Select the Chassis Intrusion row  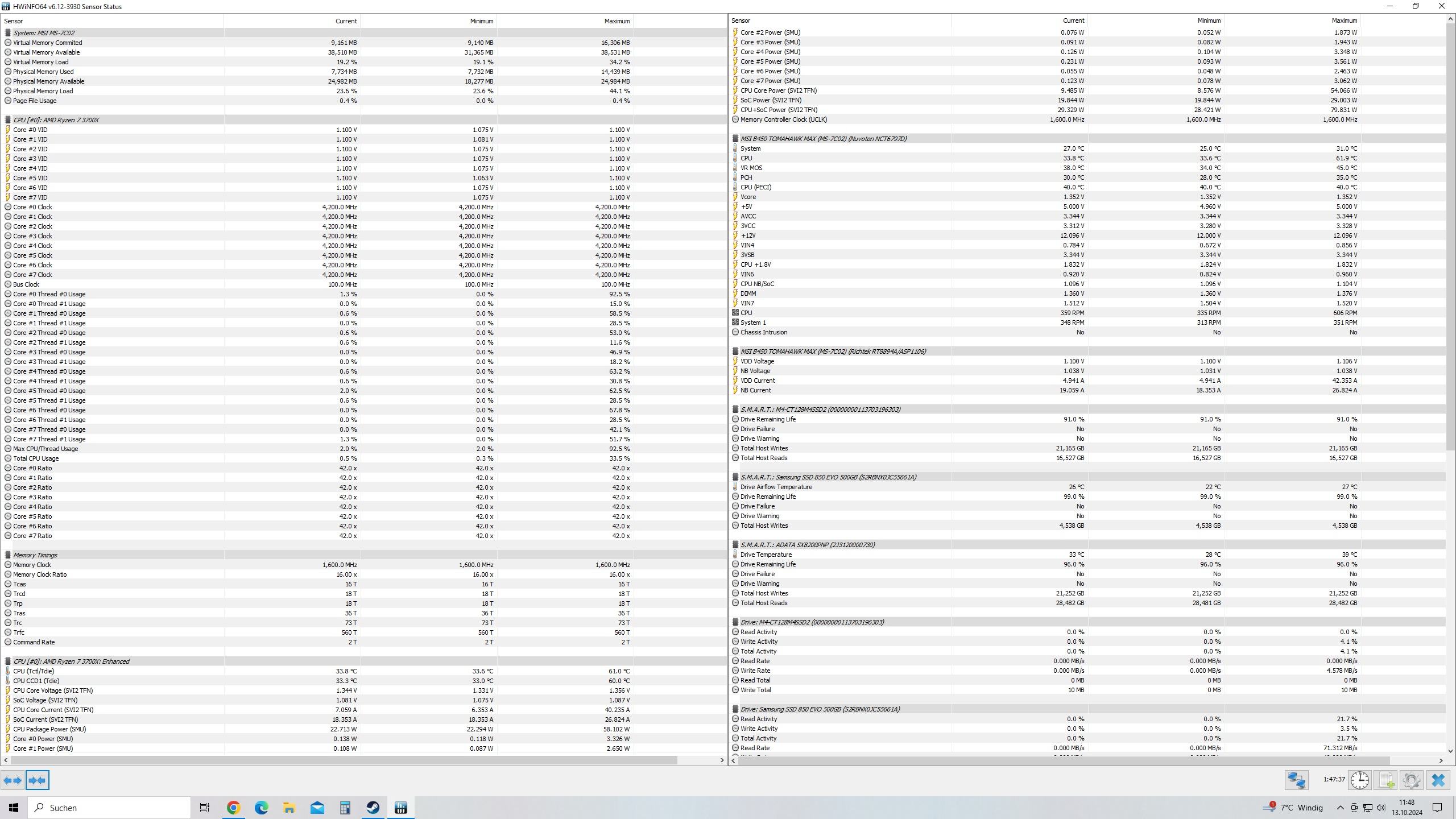click(x=1087, y=332)
